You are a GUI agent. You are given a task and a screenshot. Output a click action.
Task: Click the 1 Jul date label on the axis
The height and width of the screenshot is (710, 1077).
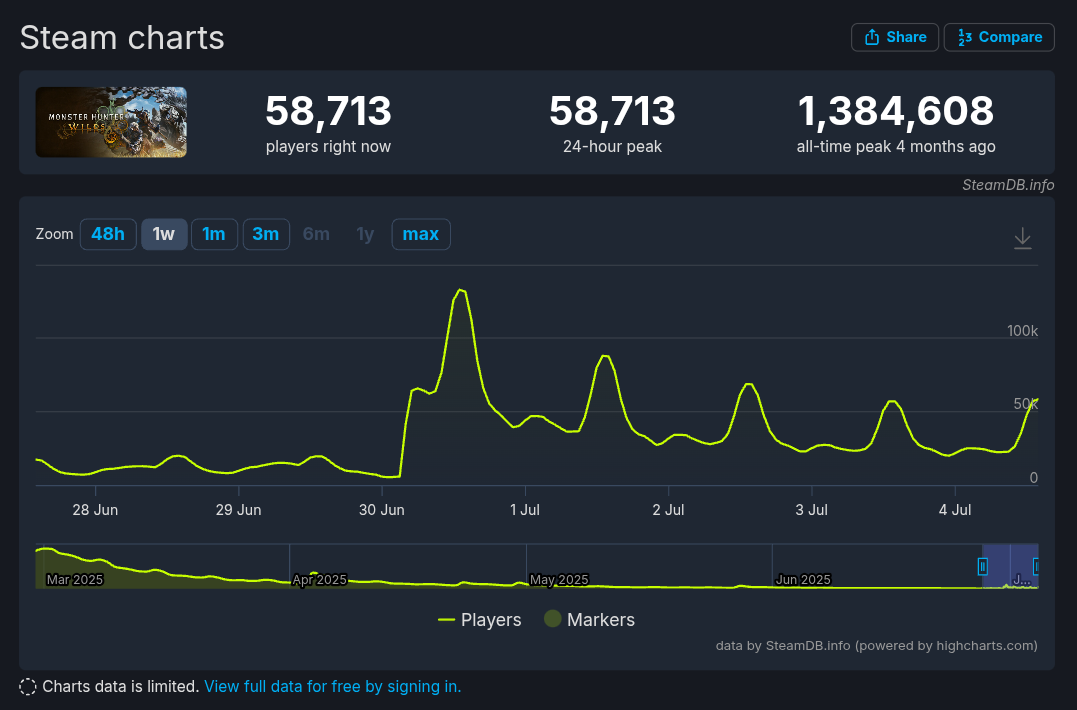click(525, 510)
